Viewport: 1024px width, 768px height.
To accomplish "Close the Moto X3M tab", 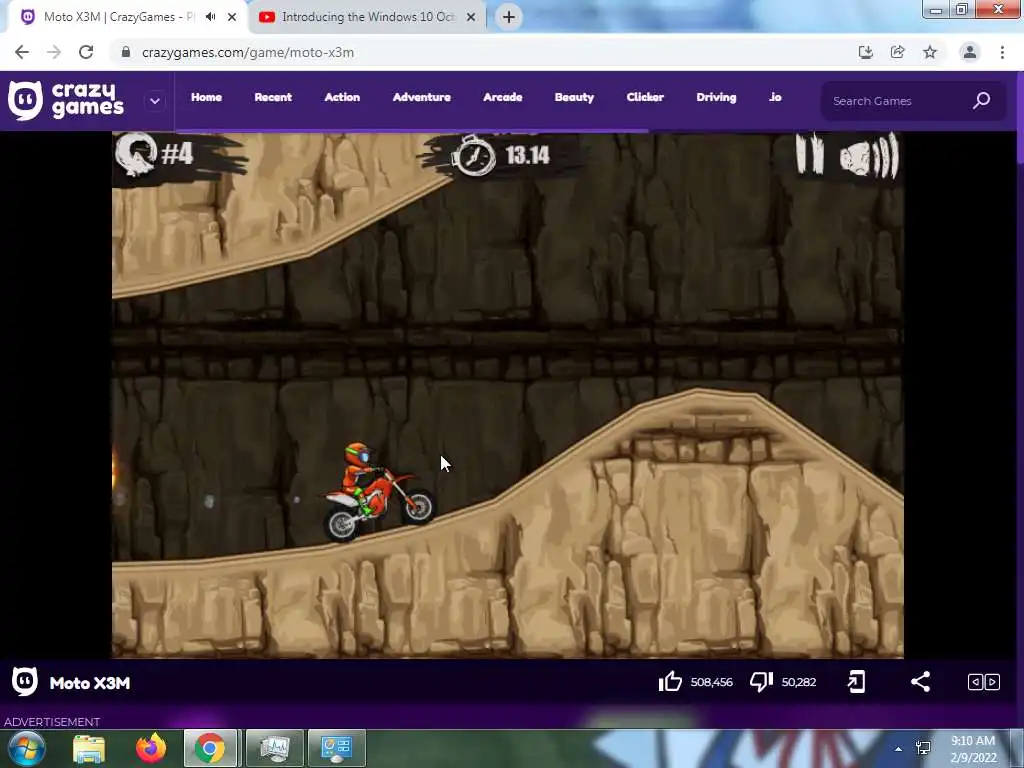I will (x=232, y=17).
